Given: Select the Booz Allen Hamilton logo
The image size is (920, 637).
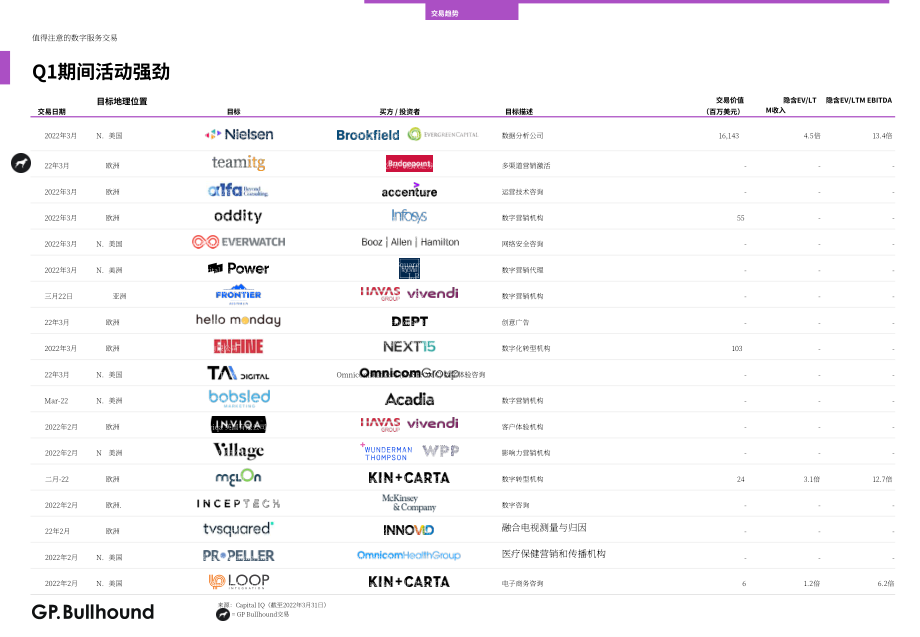Looking at the screenshot, I should pos(410,242).
